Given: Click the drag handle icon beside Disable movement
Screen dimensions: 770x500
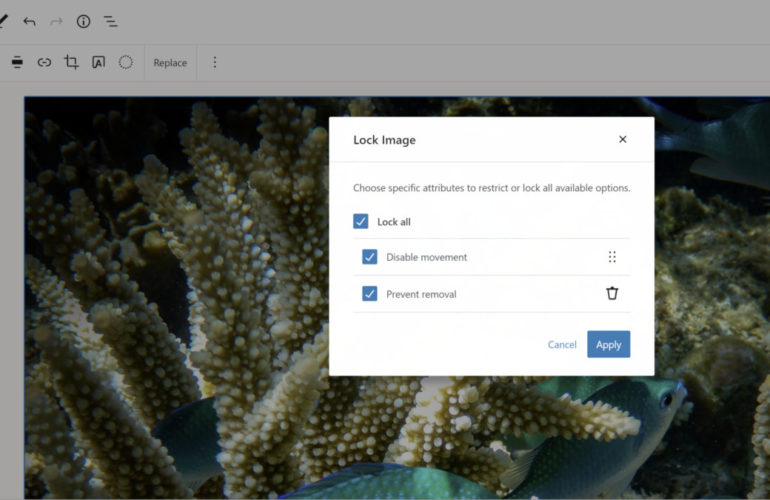Looking at the screenshot, I should point(612,257).
